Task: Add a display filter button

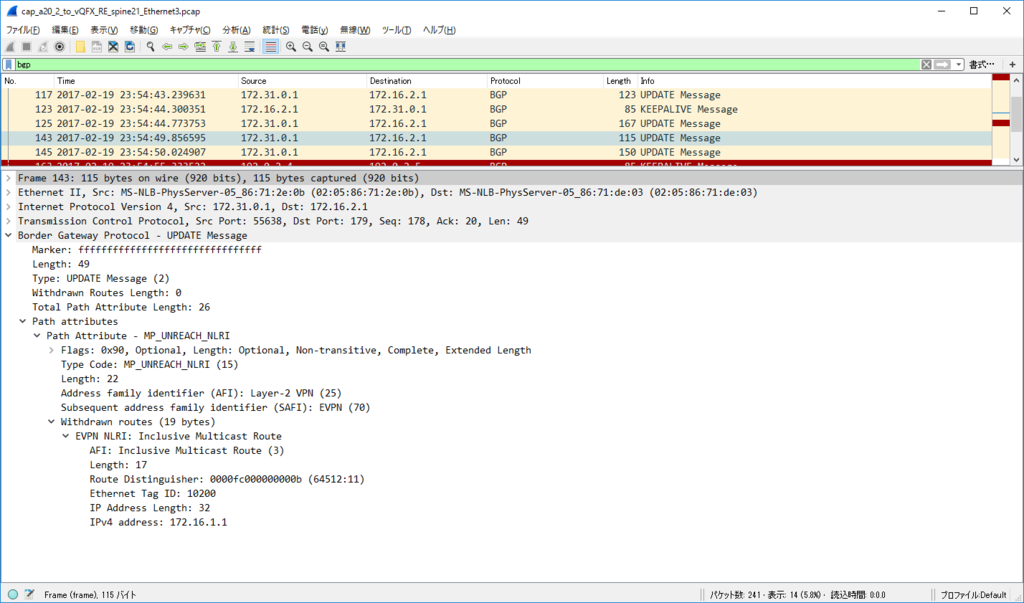Action: coord(1012,65)
